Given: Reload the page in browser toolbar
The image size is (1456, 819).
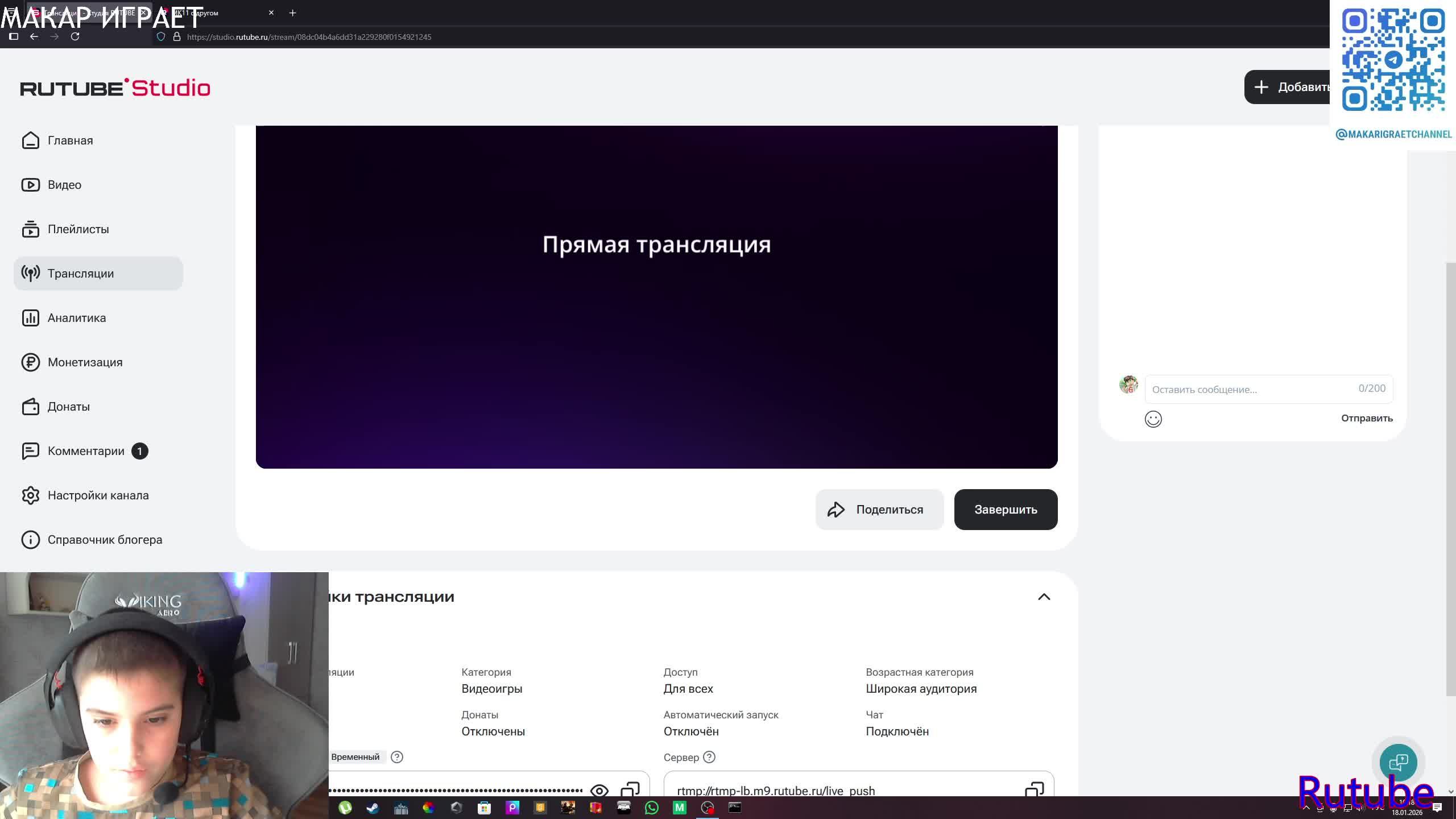Looking at the screenshot, I should click(x=75, y=36).
